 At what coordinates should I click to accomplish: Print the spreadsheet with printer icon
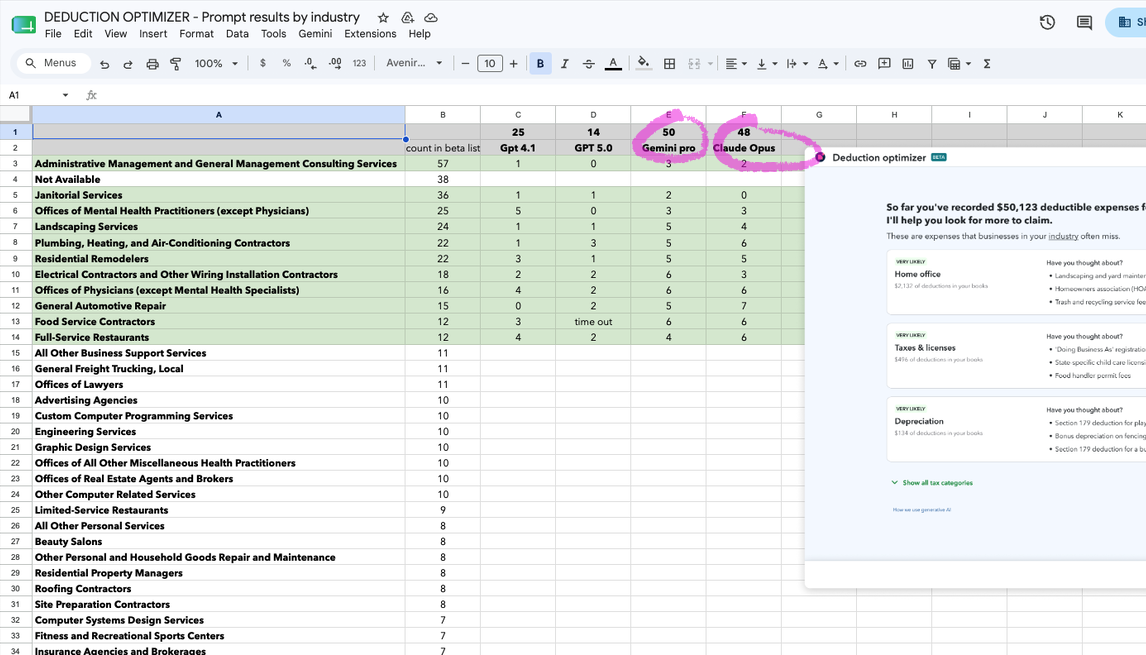click(x=152, y=64)
